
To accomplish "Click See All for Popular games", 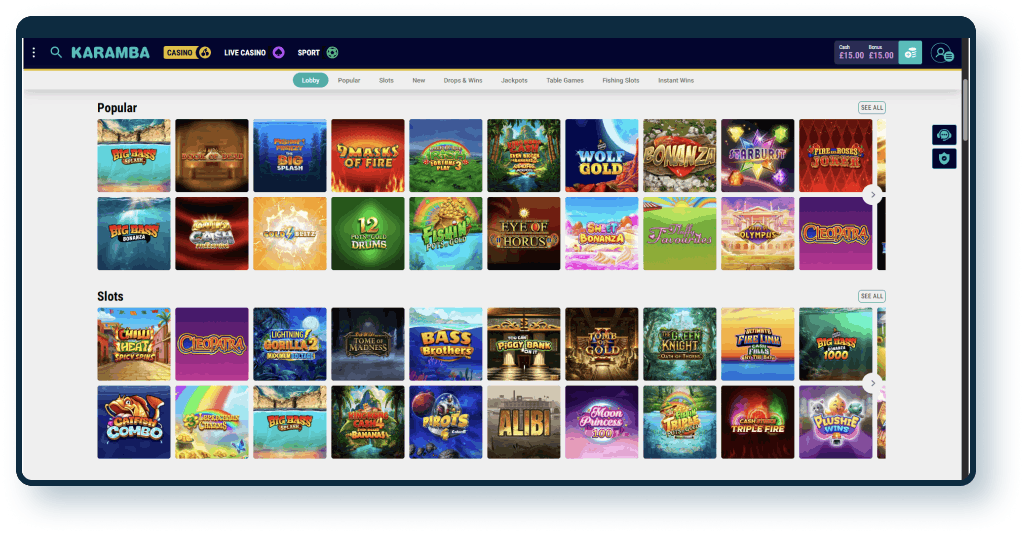I will tap(872, 108).
